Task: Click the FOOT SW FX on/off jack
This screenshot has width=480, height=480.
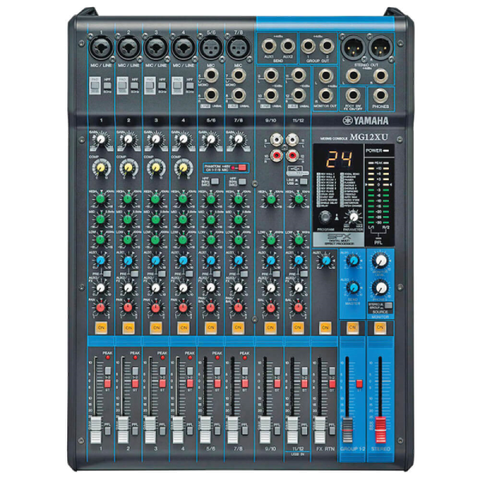Action: coord(352,95)
